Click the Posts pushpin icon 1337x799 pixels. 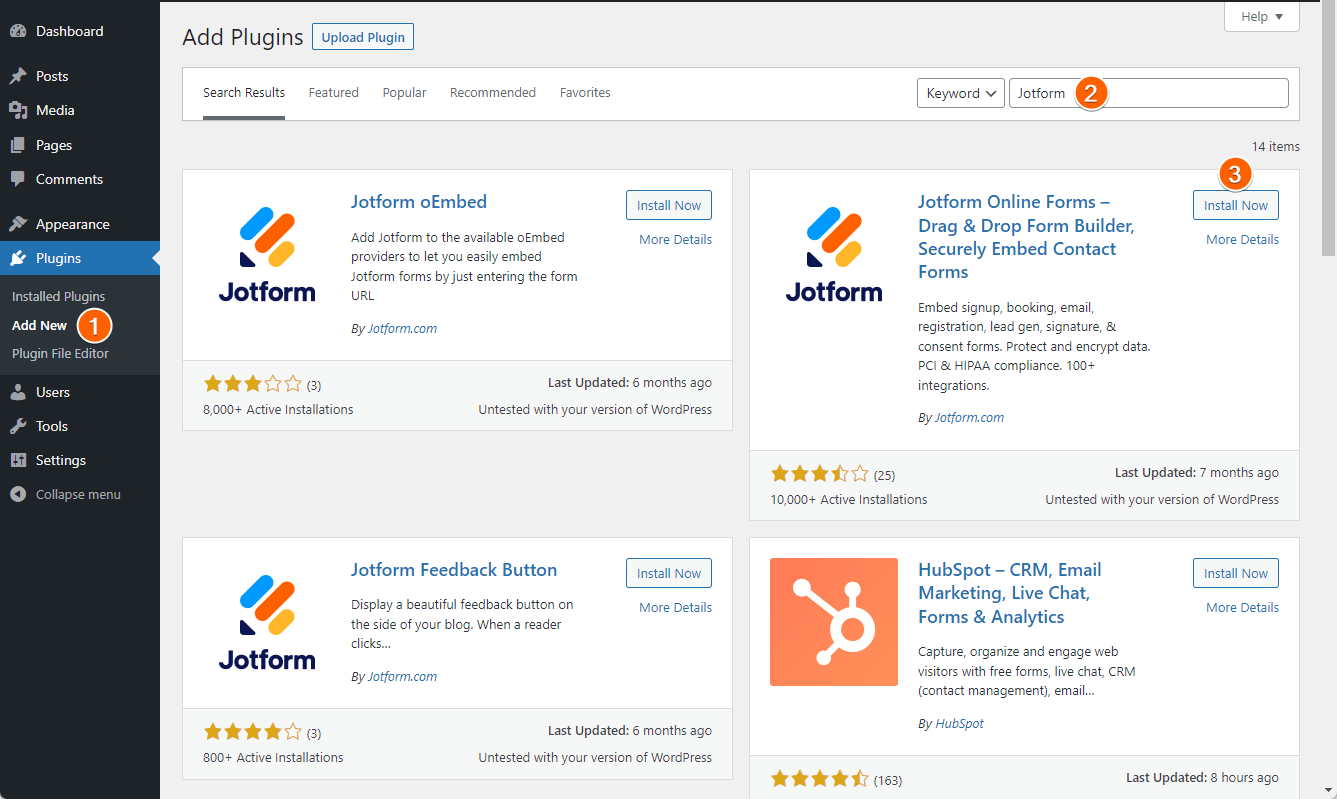point(18,76)
